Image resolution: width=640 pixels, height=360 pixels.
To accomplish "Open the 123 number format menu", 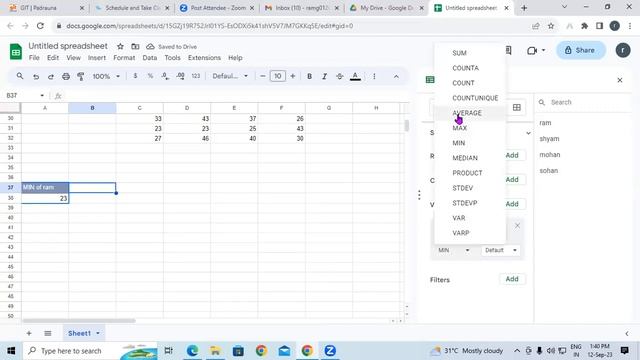I will [x=196, y=76].
